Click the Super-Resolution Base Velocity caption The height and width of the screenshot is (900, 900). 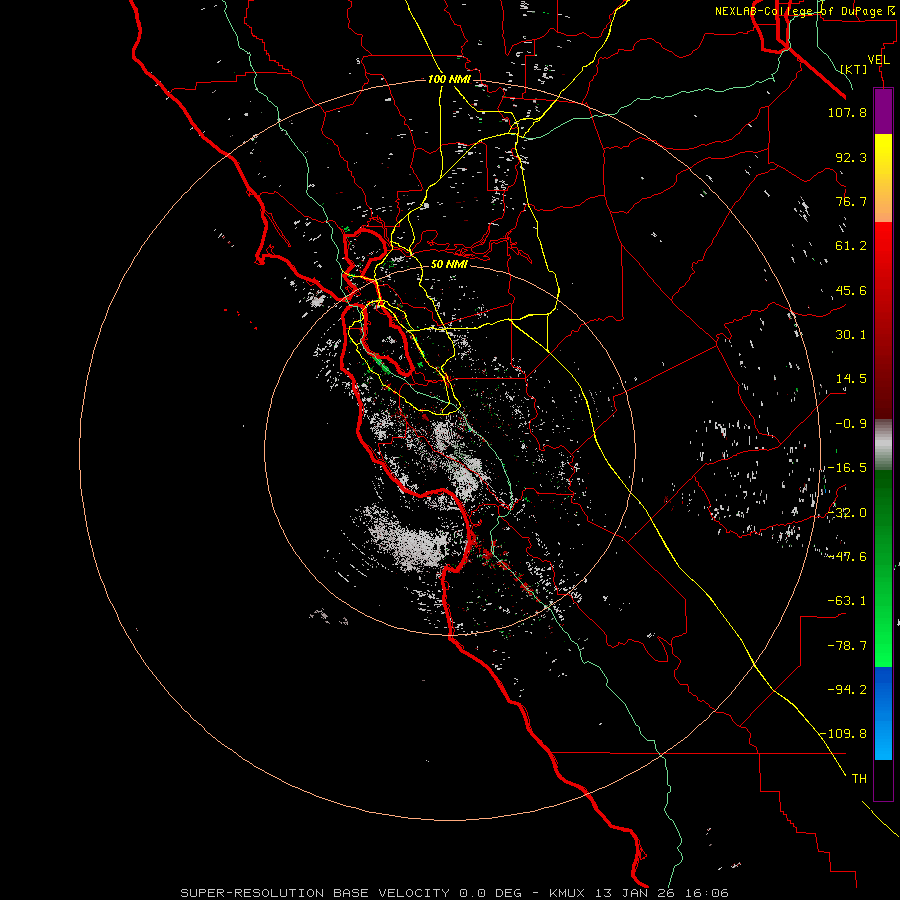455,893
